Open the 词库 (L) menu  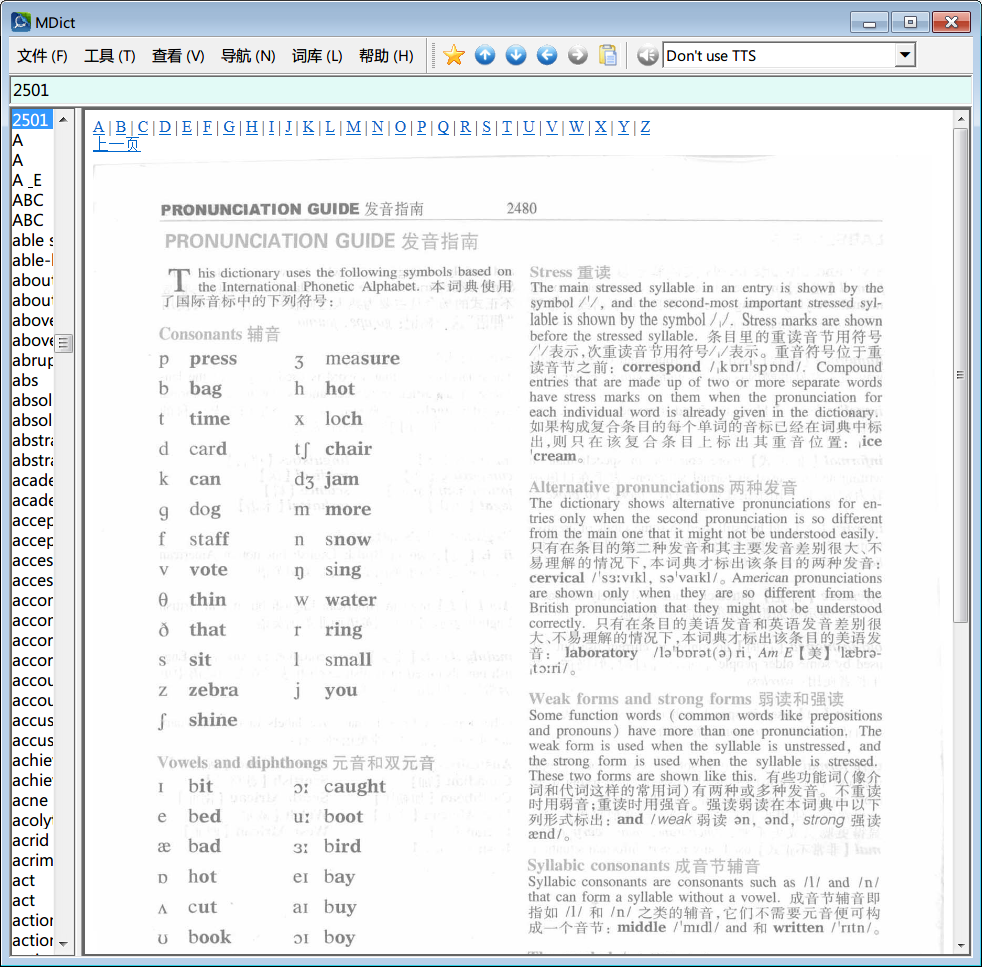click(317, 56)
